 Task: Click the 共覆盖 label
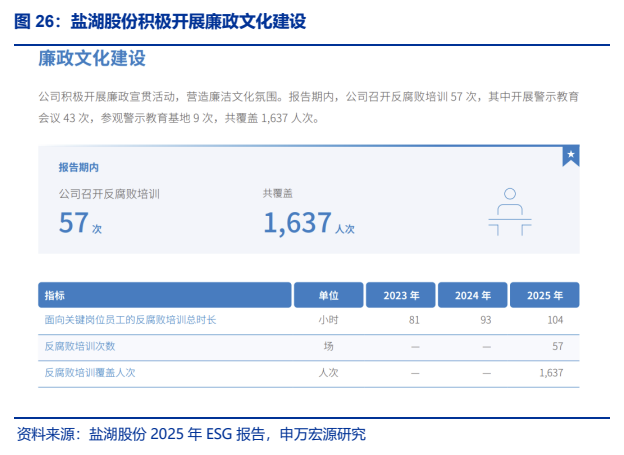[278, 193]
